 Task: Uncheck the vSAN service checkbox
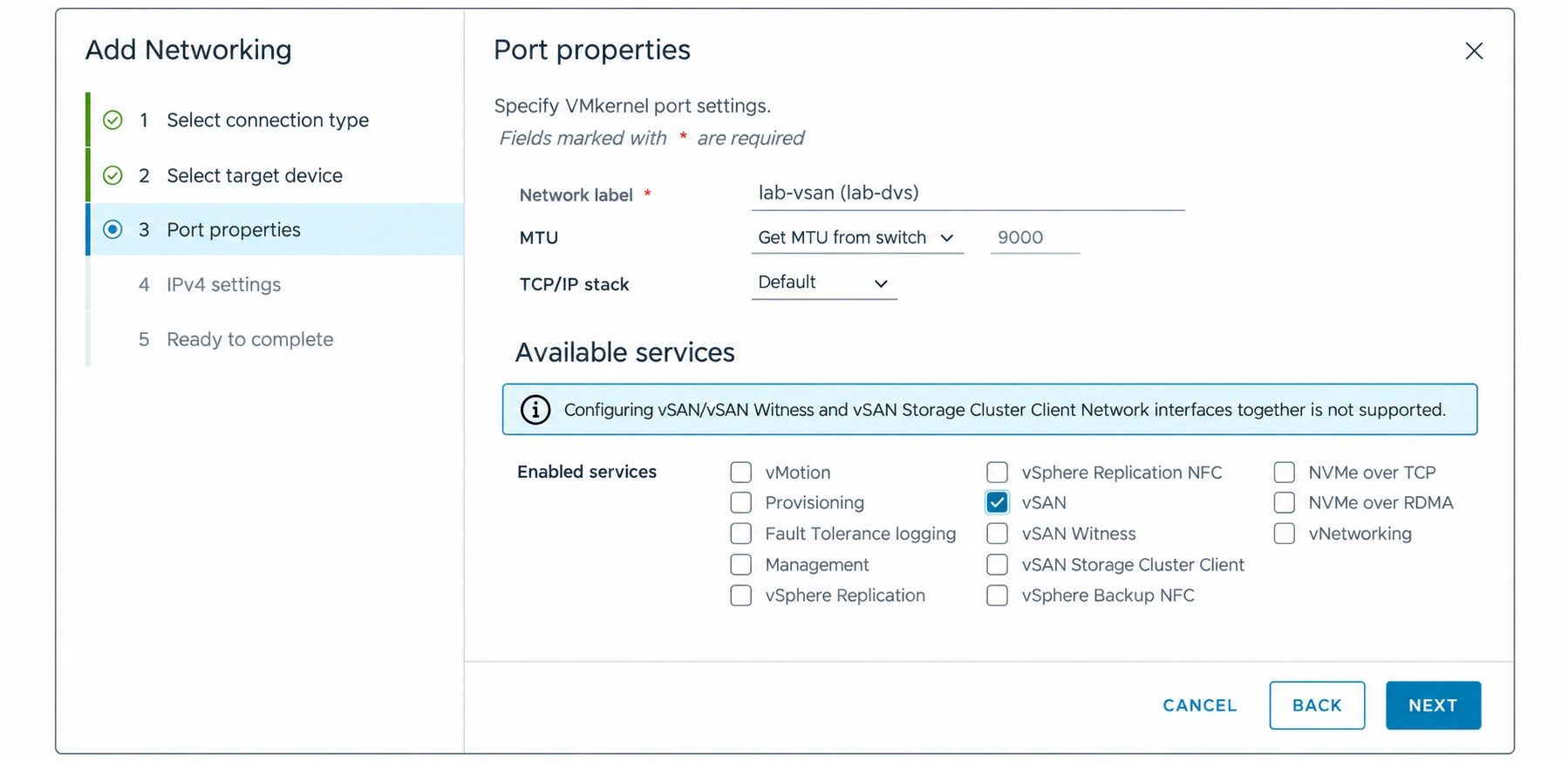click(997, 502)
